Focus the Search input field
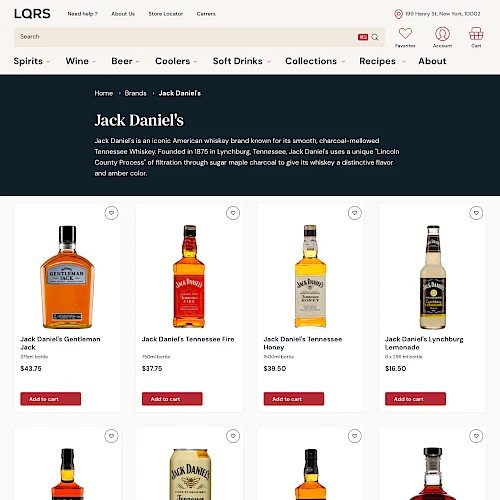Image resolution: width=500 pixels, height=500 pixels. coord(187,37)
